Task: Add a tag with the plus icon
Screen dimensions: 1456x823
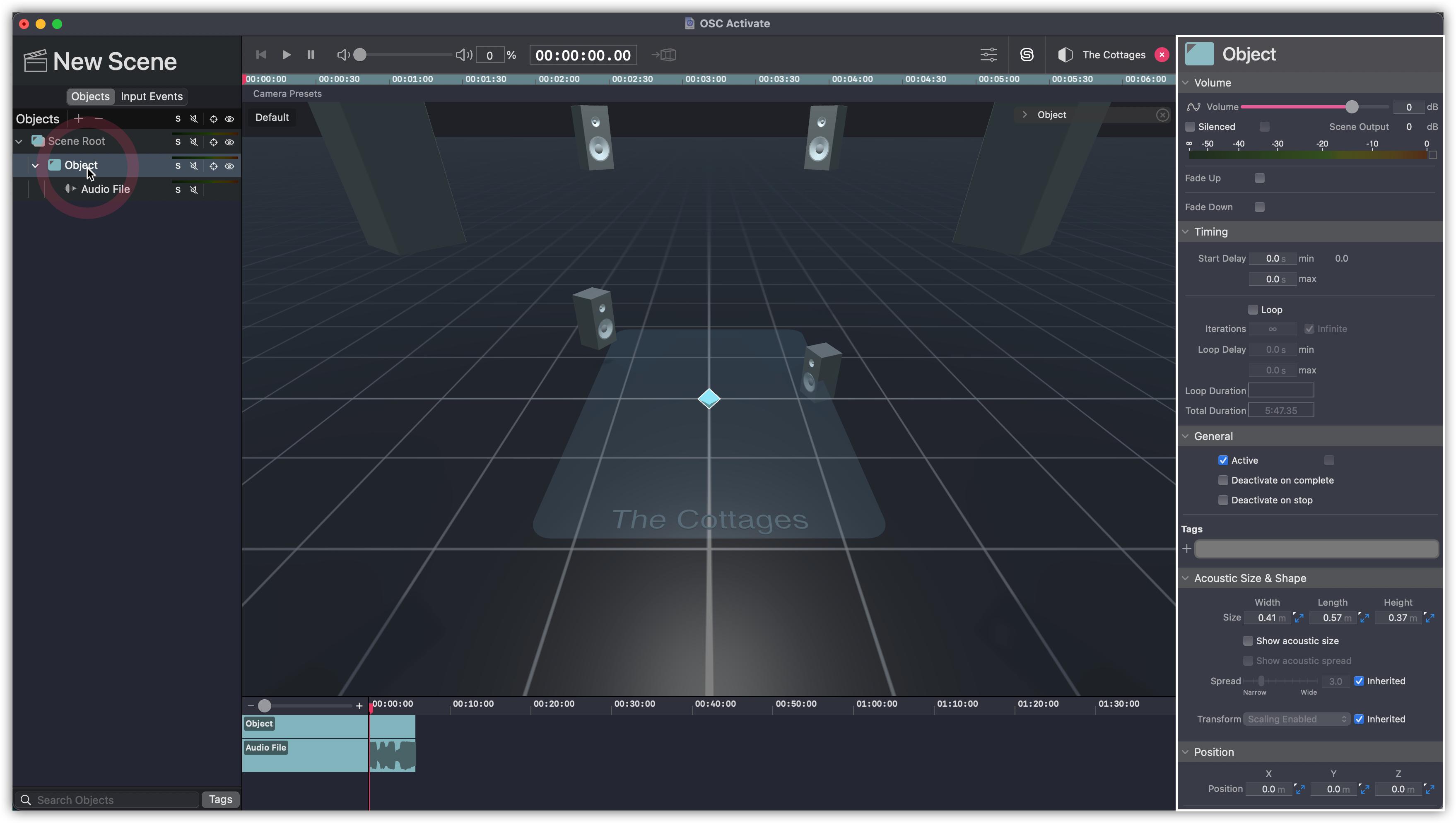Action: pyautogui.click(x=1187, y=548)
